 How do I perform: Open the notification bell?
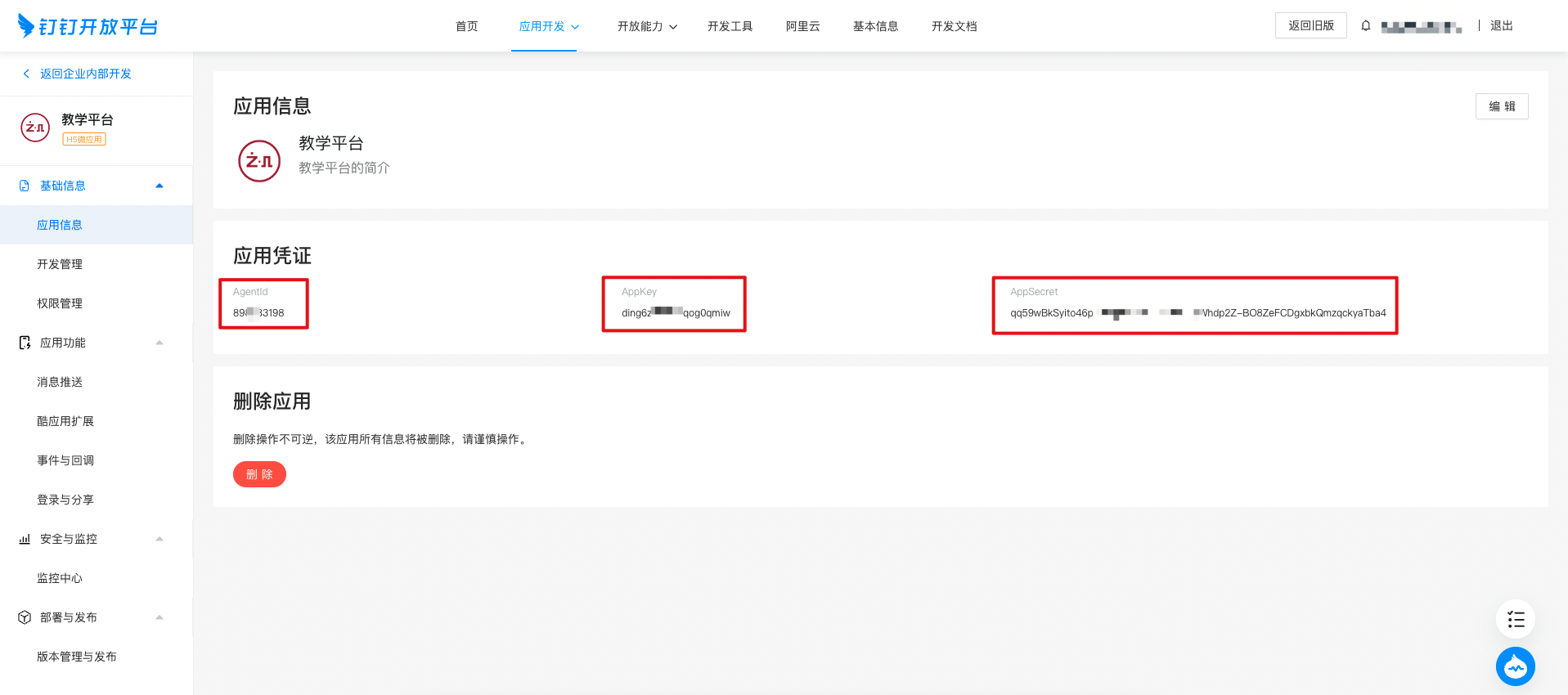pyautogui.click(x=1366, y=26)
